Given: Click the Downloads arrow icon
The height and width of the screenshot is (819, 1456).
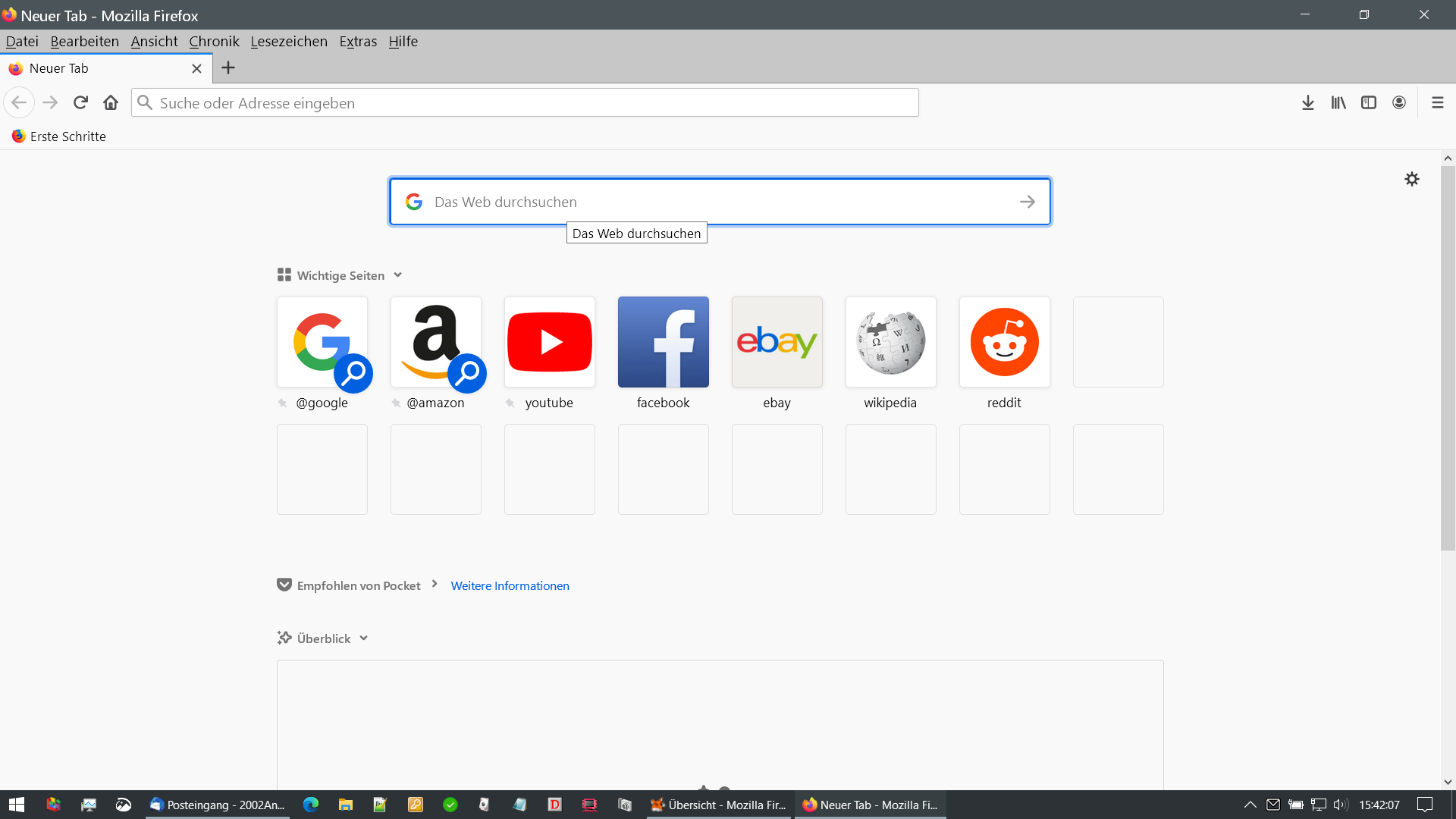Looking at the screenshot, I should point(1307,103).
